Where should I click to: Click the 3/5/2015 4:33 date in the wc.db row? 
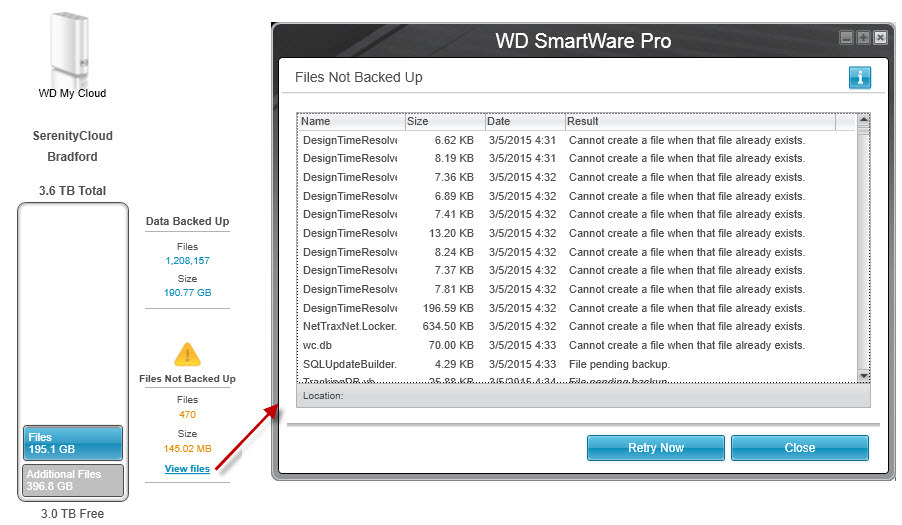click(x=522, y=345)
